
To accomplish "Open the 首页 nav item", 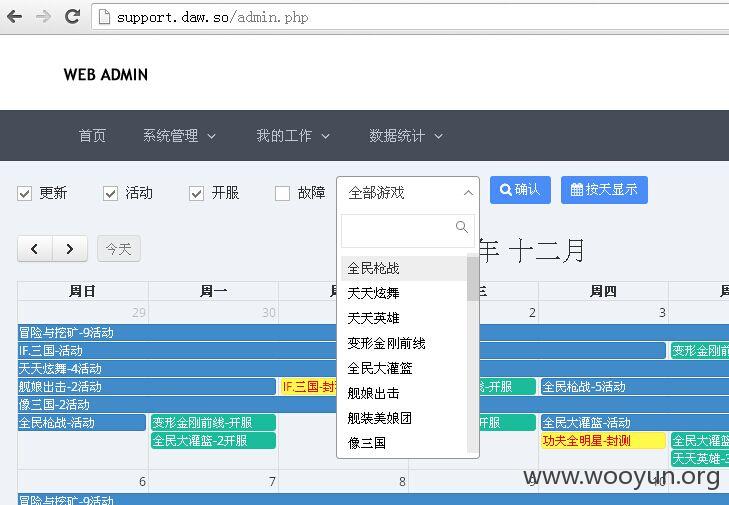I will pos(92,136).
